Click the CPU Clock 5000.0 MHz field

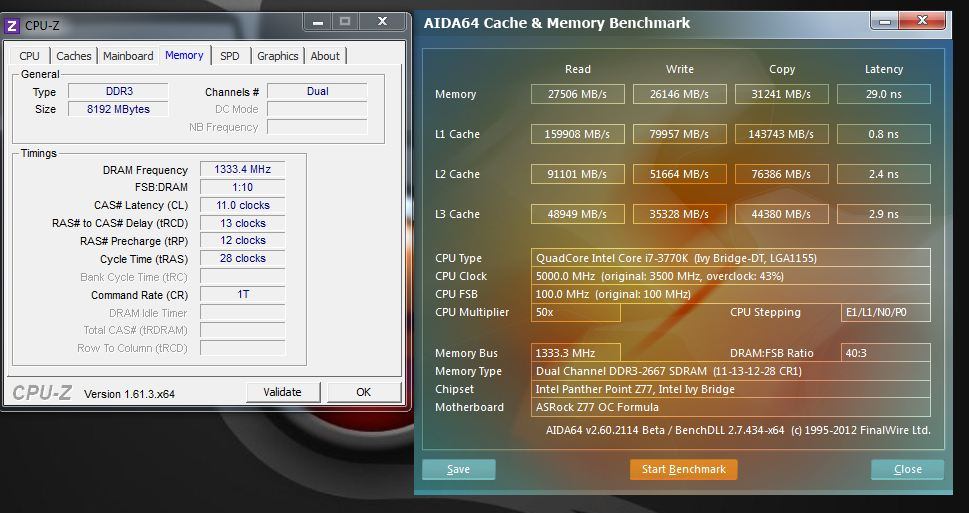[730, 276]
